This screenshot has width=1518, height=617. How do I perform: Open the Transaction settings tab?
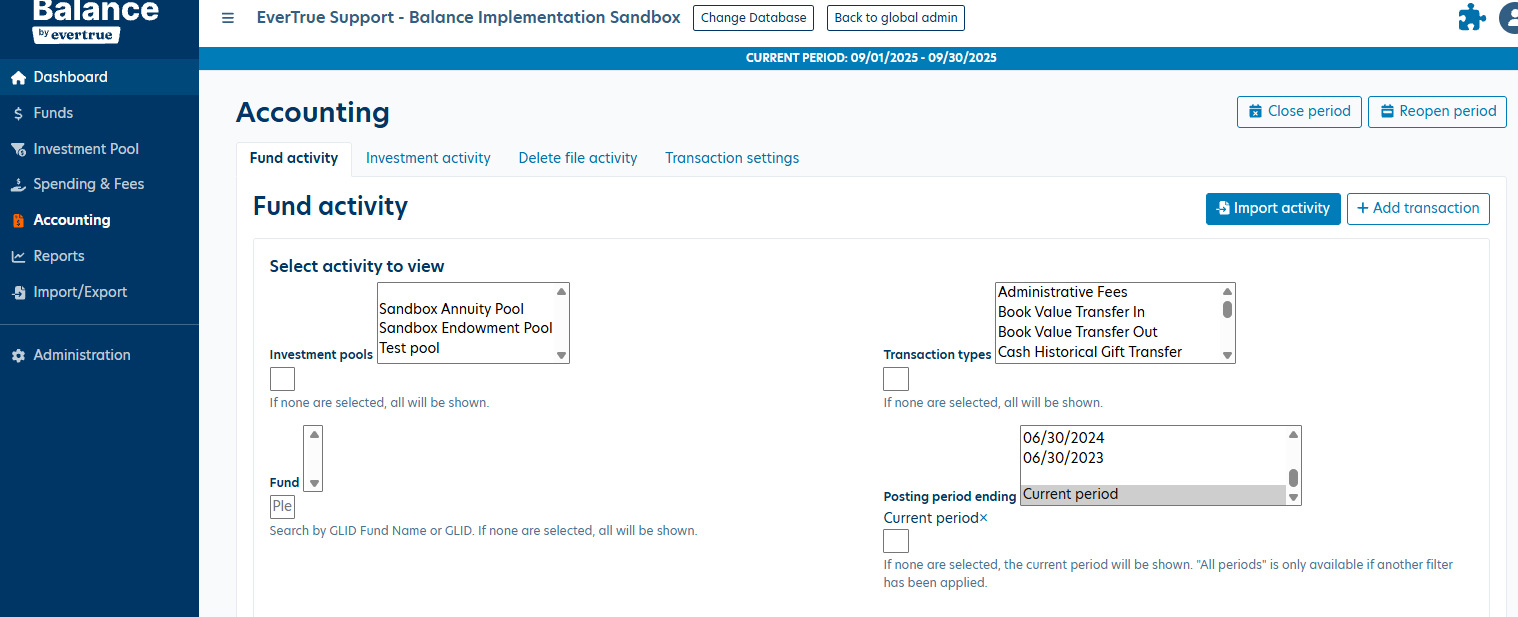pos(732,158)
